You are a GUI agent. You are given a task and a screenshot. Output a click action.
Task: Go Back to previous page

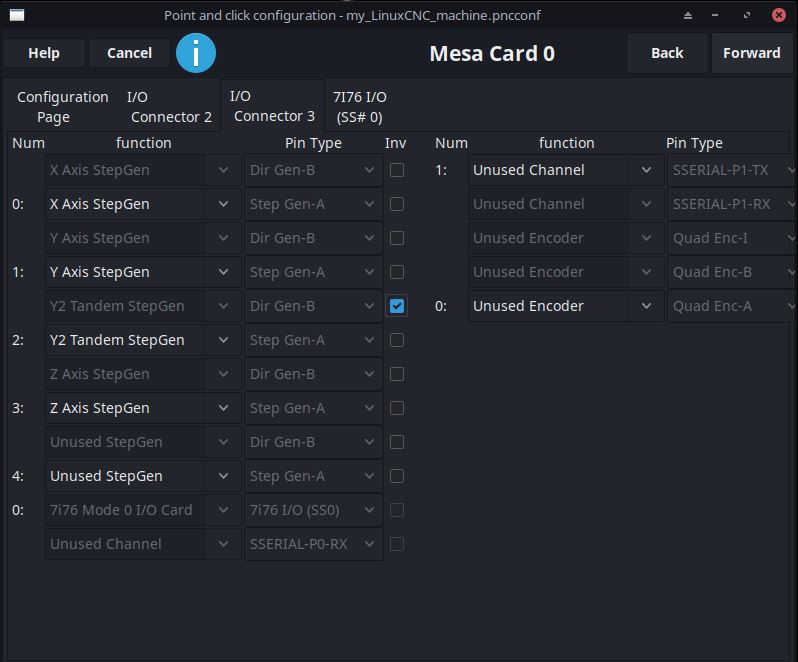(667, 53)
